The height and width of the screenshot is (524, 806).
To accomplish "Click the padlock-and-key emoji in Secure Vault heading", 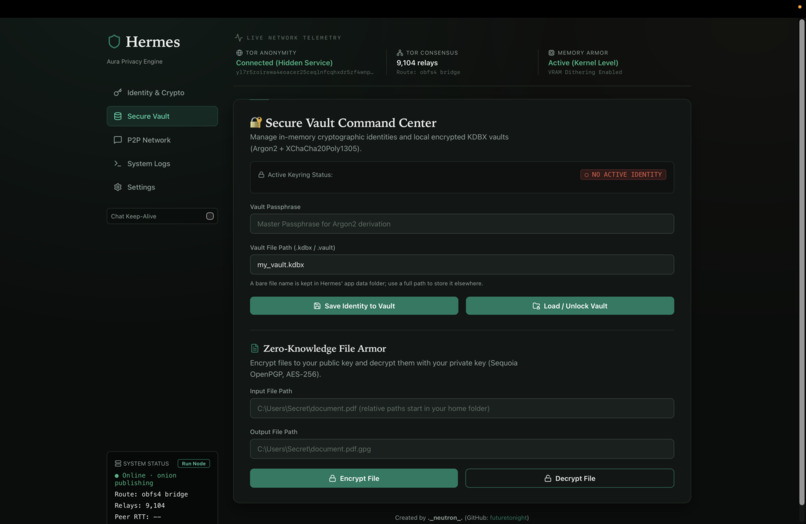I will [256, 122].
